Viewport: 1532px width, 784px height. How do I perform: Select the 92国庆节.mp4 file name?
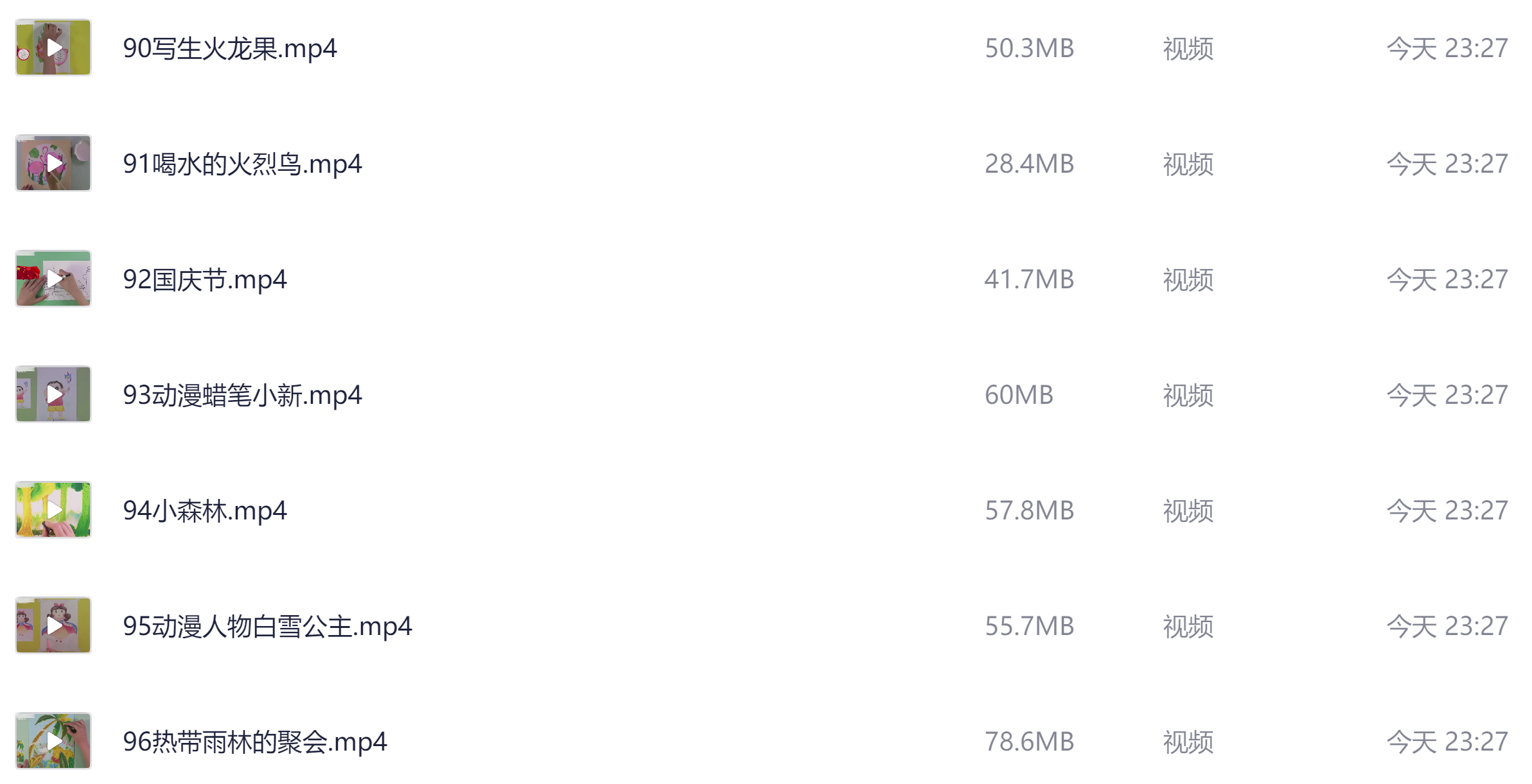pos(204,279)
